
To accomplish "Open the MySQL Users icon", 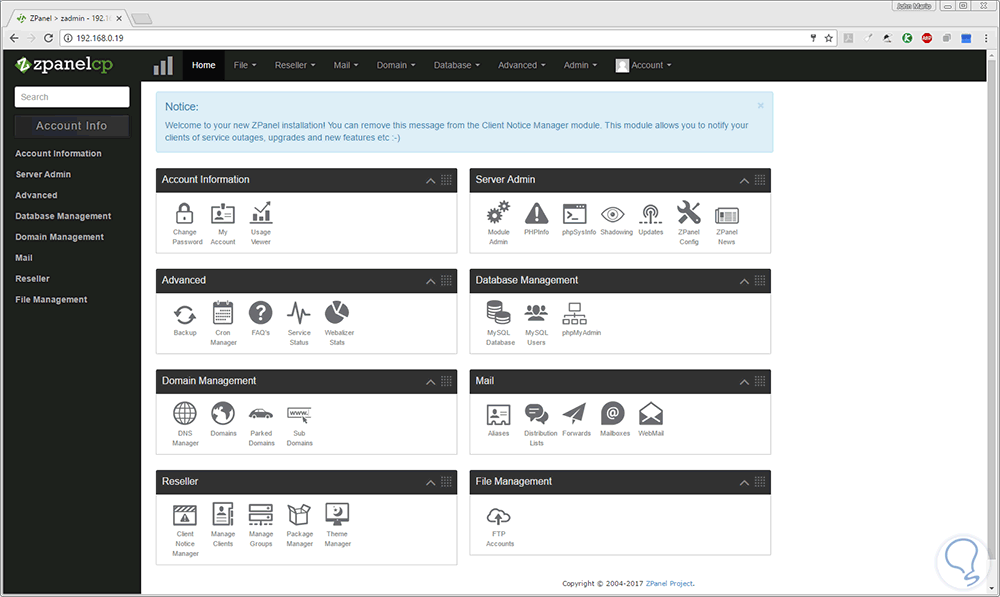I will tap(536, 313).
